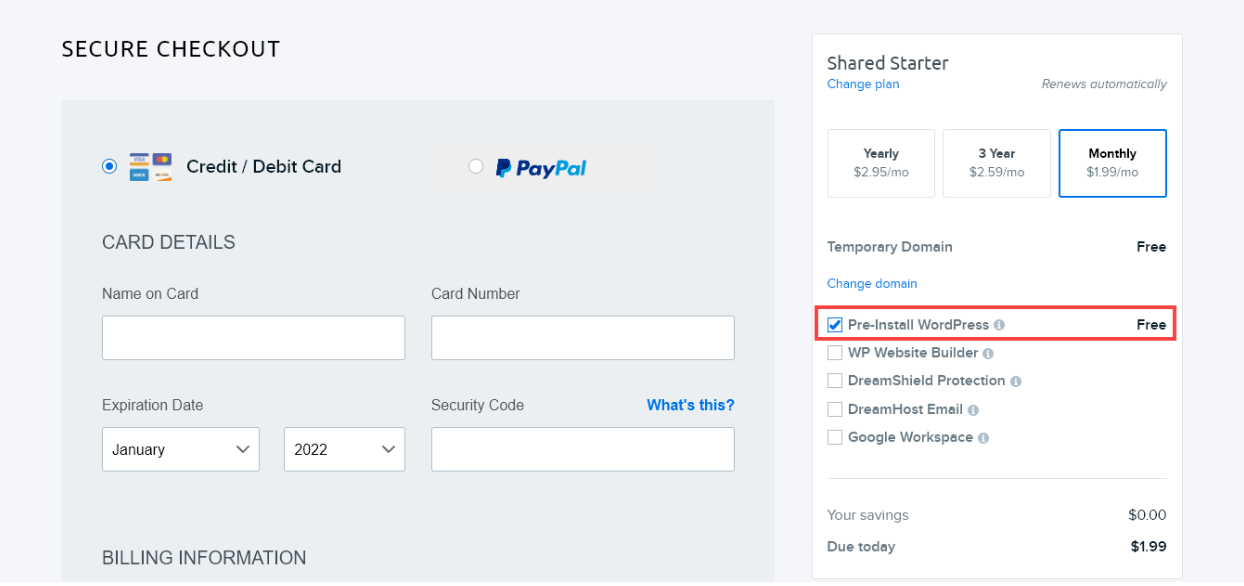Viewport: 1244px width, 586px height.
Task: Open the expiration year dropdown
Action: click(344, 449)
